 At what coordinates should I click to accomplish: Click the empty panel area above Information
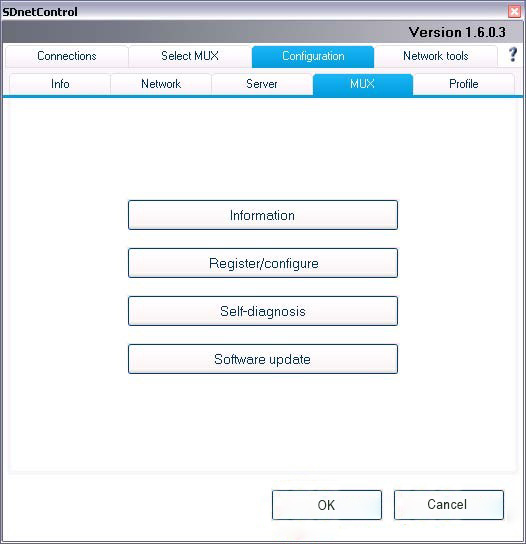[263, 149]
